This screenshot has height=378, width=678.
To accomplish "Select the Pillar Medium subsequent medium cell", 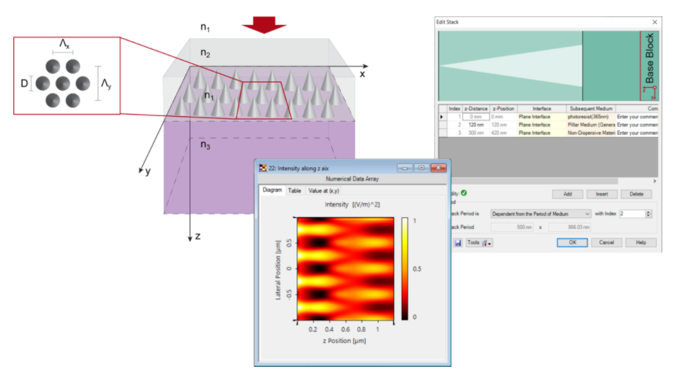I will [x=591, y=125].
